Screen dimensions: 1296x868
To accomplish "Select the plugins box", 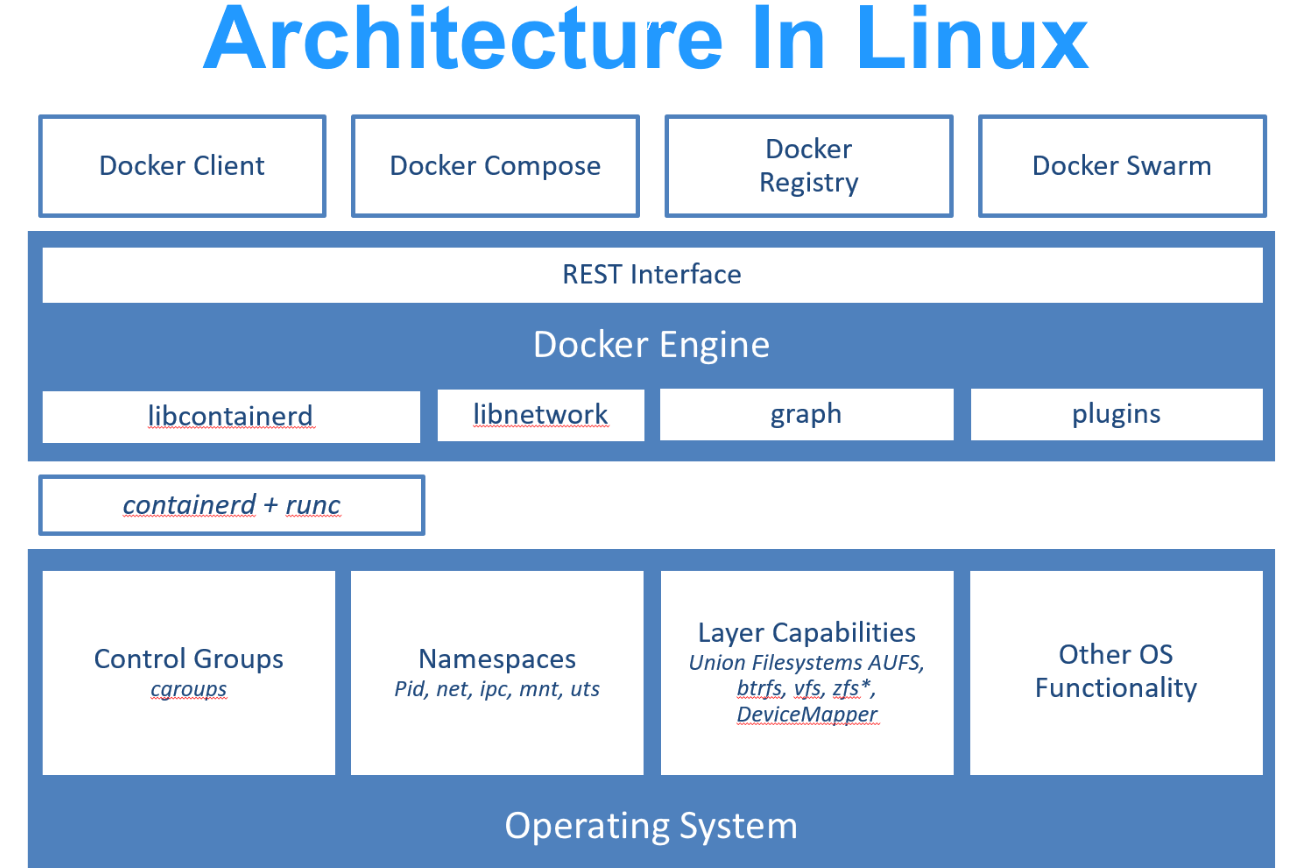I will tap(1116, 414).
